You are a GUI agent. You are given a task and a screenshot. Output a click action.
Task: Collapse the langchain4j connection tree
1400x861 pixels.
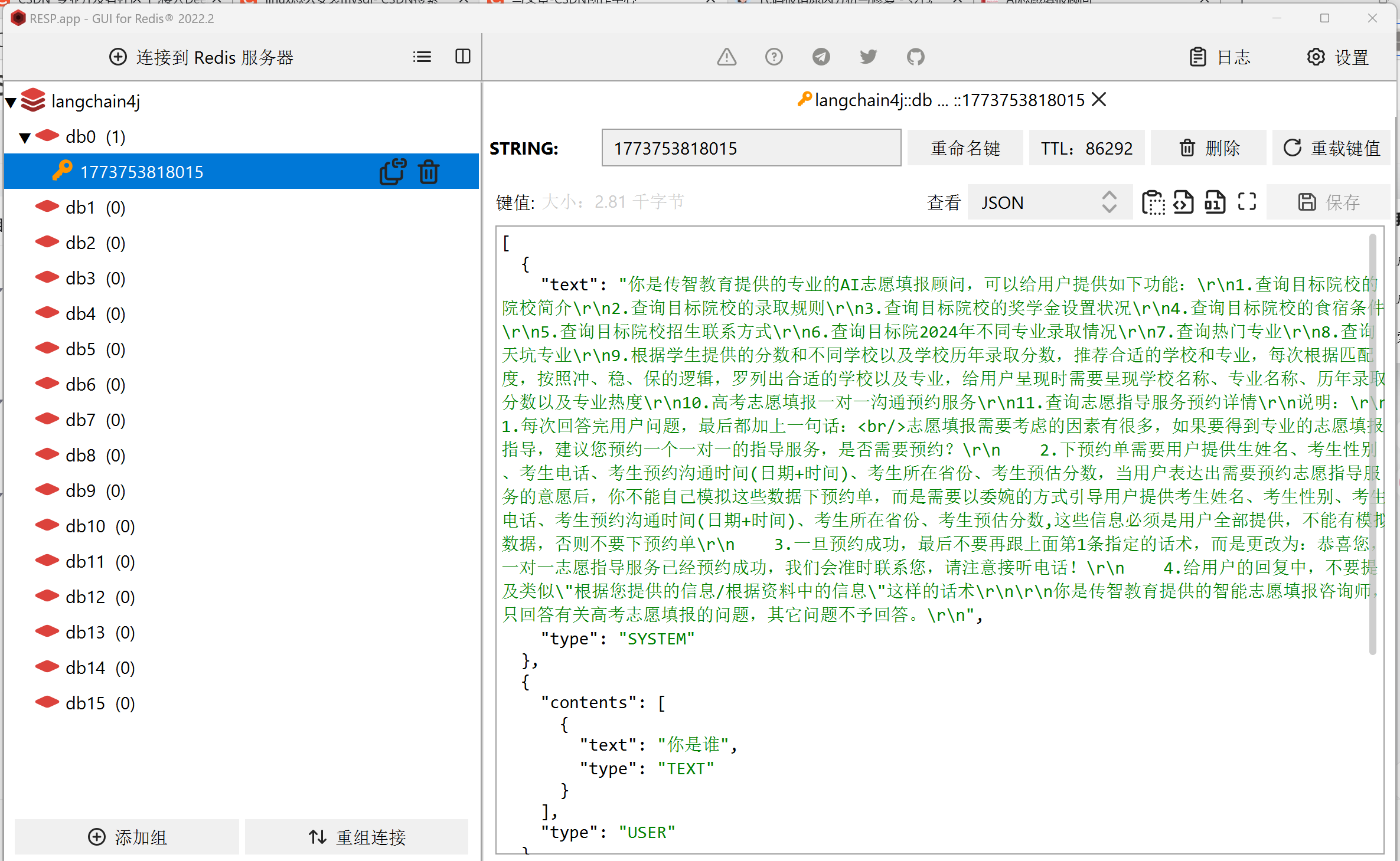(11, 102)
